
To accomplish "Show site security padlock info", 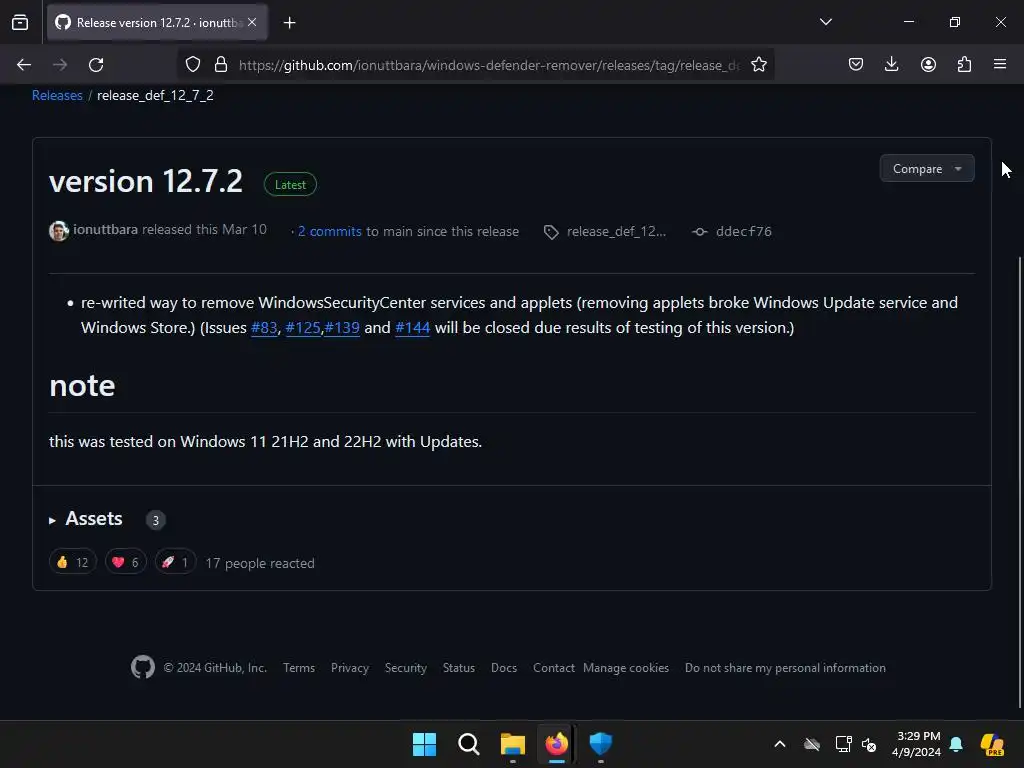I will click(x=221, y=65).
